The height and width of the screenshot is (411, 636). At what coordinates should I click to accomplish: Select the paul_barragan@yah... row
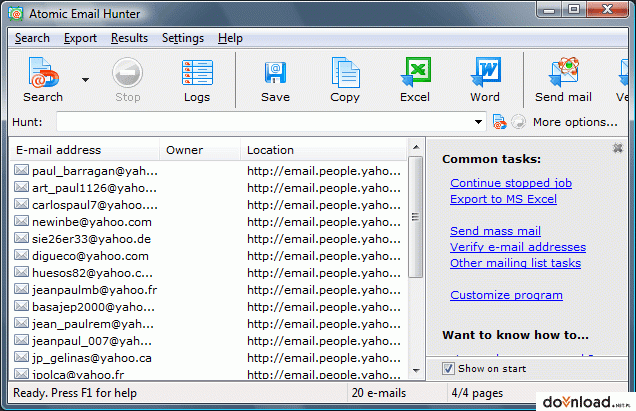pyautogui.click(x=208, y=171)
